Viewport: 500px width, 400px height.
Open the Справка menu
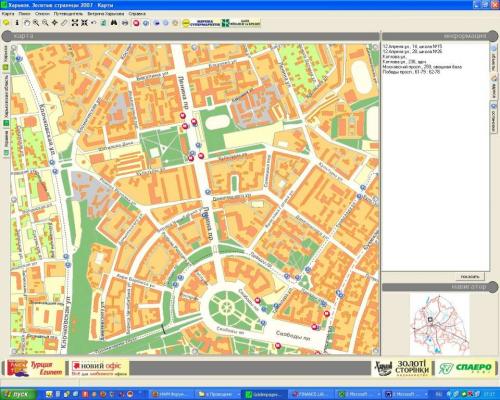click(x=137, y=14)
